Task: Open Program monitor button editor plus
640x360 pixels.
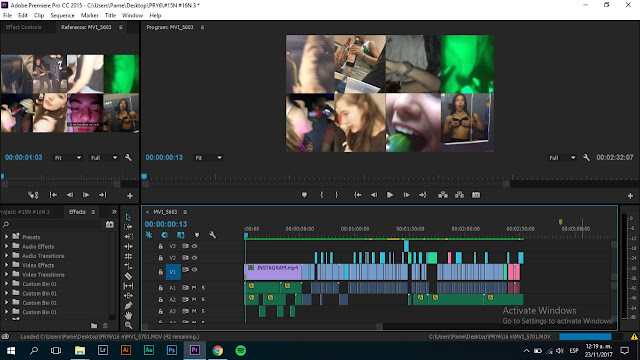Action: click(x=630, y=196)
